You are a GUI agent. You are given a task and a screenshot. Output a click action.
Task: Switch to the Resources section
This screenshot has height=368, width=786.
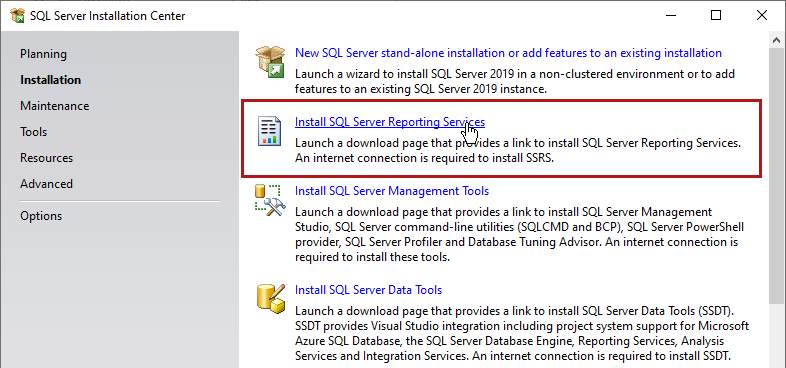[x=47, y=158]
